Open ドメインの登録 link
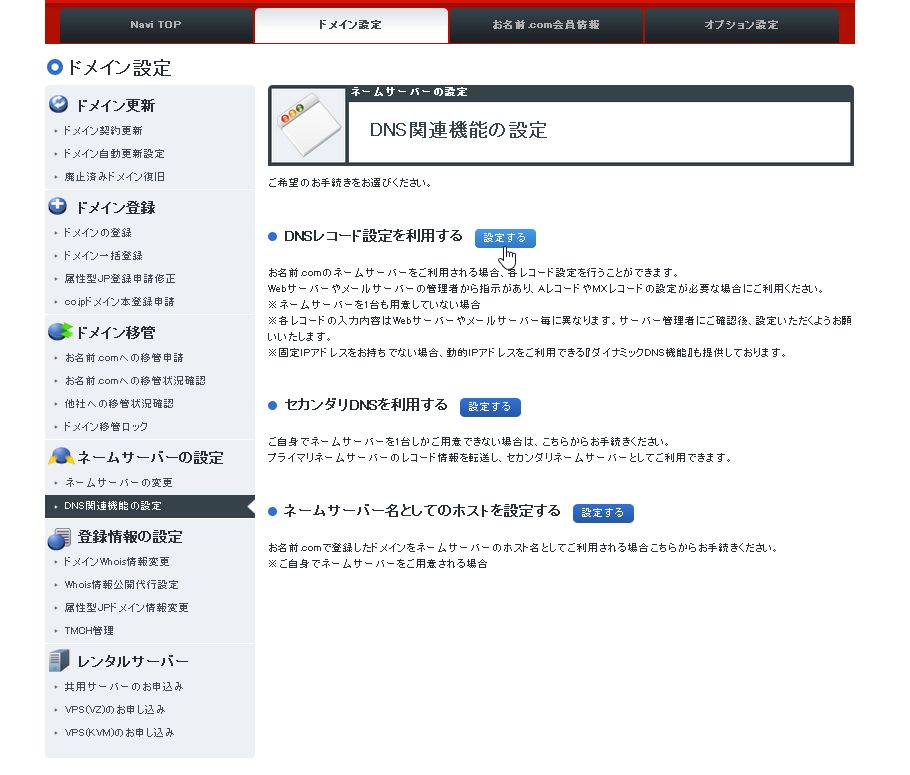 97,233
